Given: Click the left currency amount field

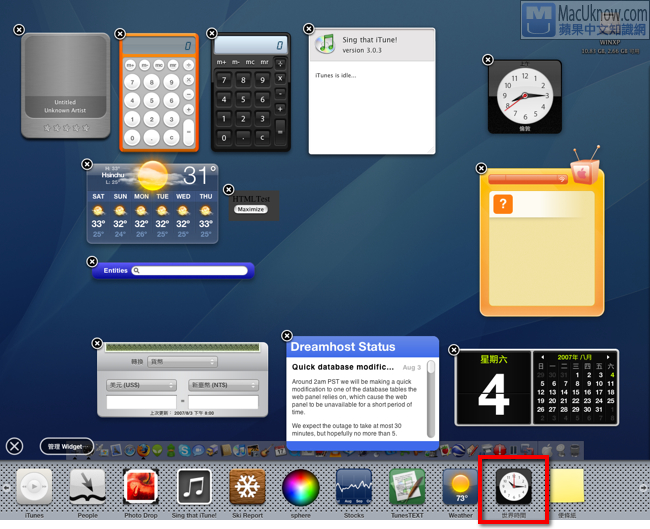Looking at the screenshot, I should pyautogui.click(x=141, y=402).
